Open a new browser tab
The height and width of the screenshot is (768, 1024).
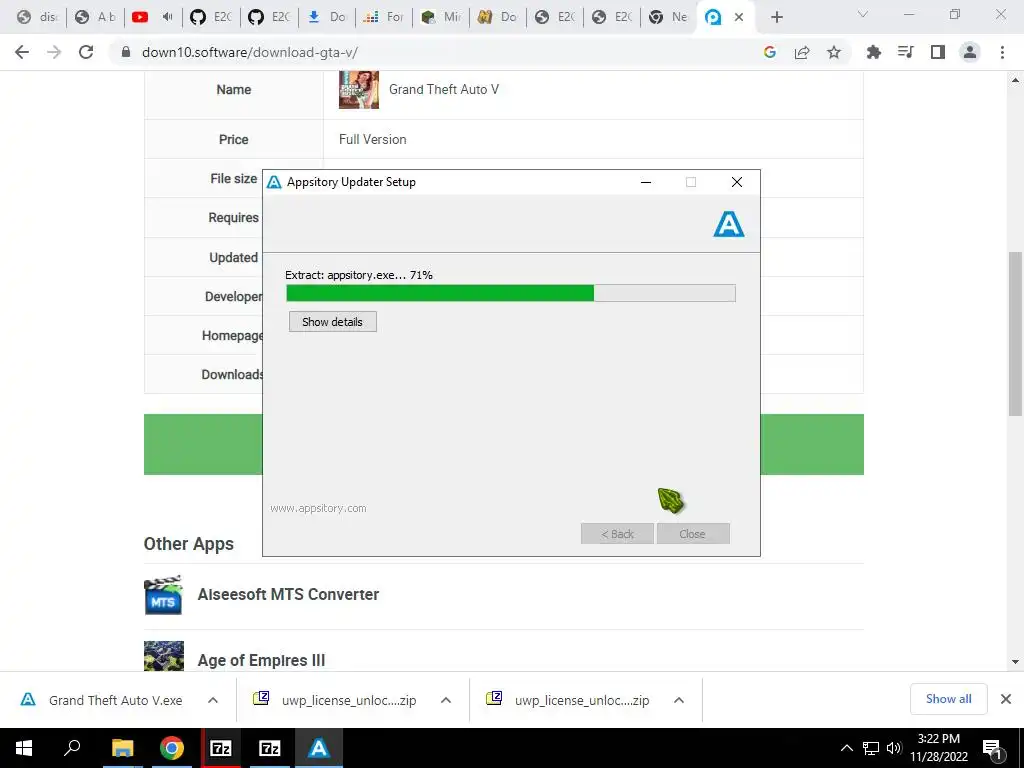(776, 17)
